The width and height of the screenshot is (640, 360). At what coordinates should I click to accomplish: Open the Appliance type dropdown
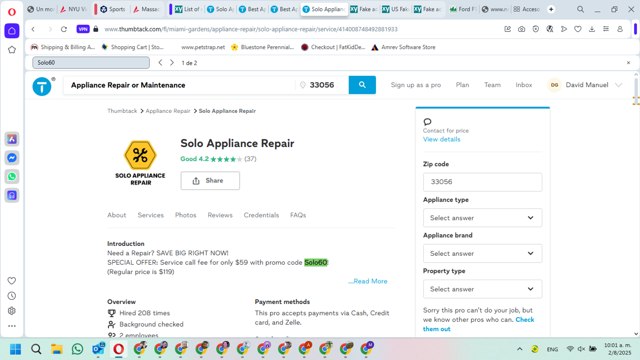482,218
